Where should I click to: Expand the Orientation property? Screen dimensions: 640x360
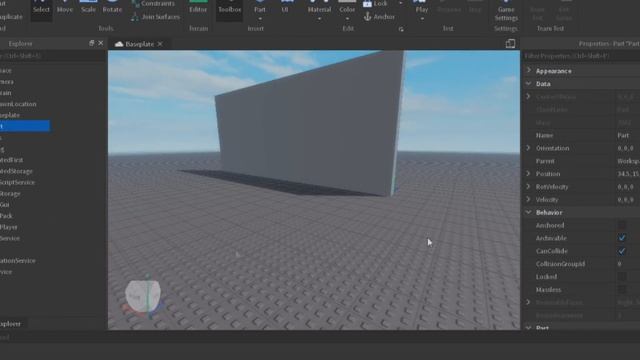(x=528, y=148)
